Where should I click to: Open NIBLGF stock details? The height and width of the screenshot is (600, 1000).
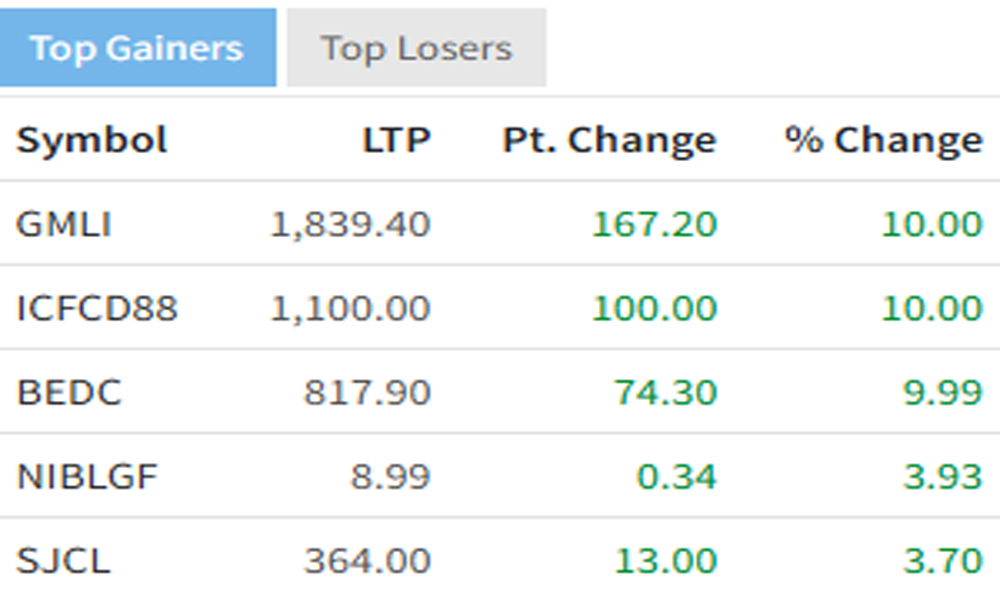click(87, 476)
